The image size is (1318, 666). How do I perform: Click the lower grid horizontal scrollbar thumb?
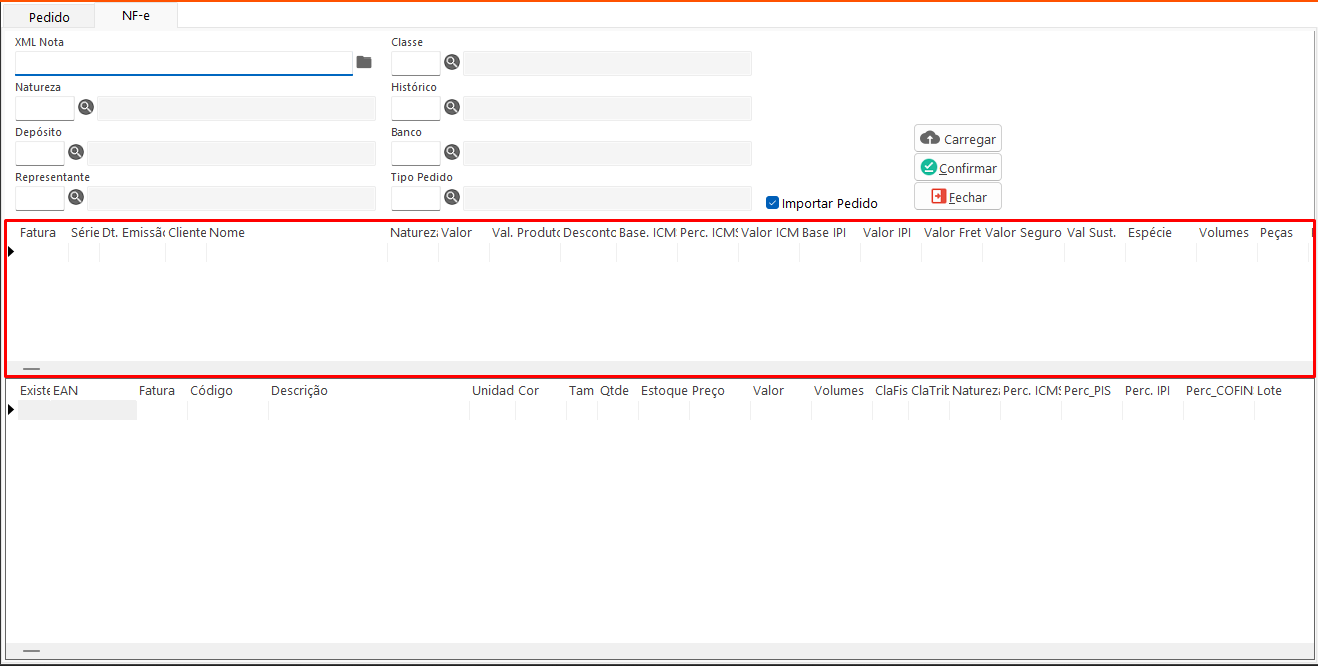(31, 650)
